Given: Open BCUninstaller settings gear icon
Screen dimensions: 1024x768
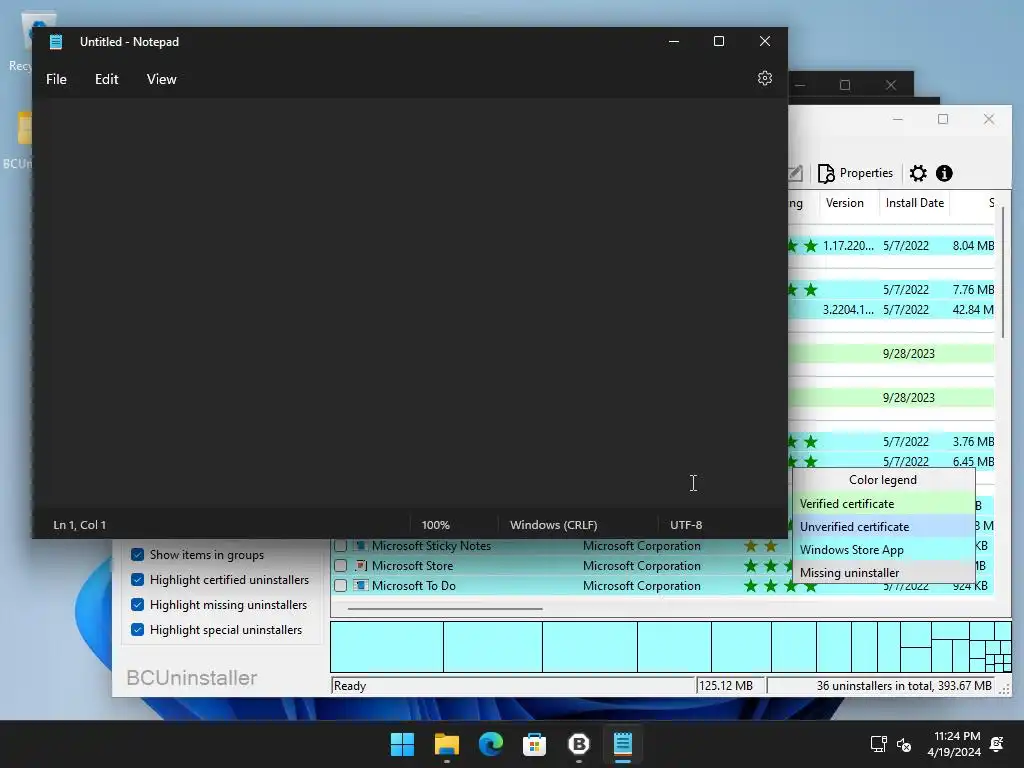Looking at the screenshot, I should tap(918, 173).
